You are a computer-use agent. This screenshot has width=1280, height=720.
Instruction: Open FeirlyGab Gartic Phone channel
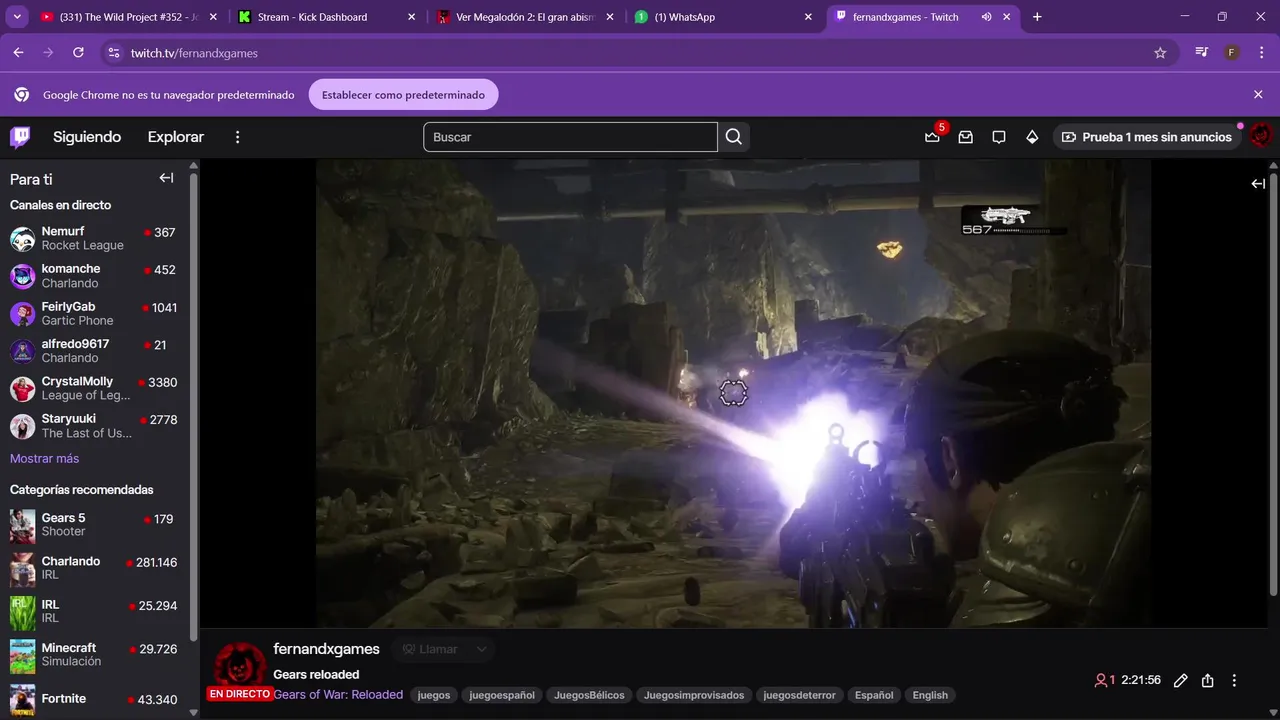(x=95, y=313)
